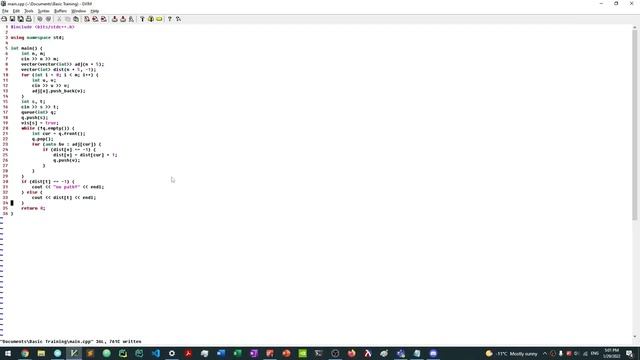Open the Window menu
Viewport: 640px width, 360px height.
(x=78, y=11)
